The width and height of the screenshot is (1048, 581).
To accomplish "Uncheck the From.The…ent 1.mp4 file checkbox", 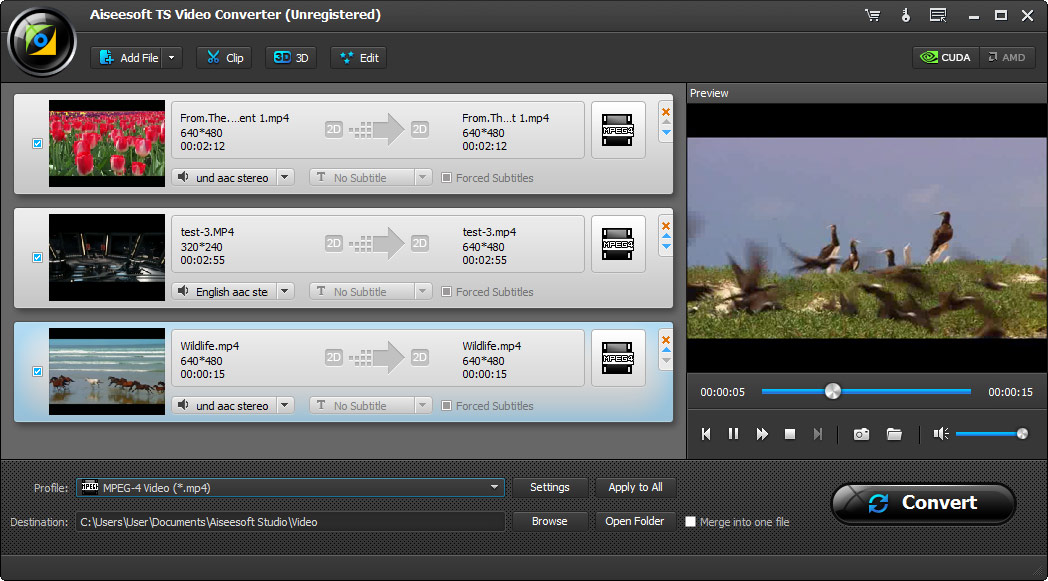I will [x=37, y=143].
